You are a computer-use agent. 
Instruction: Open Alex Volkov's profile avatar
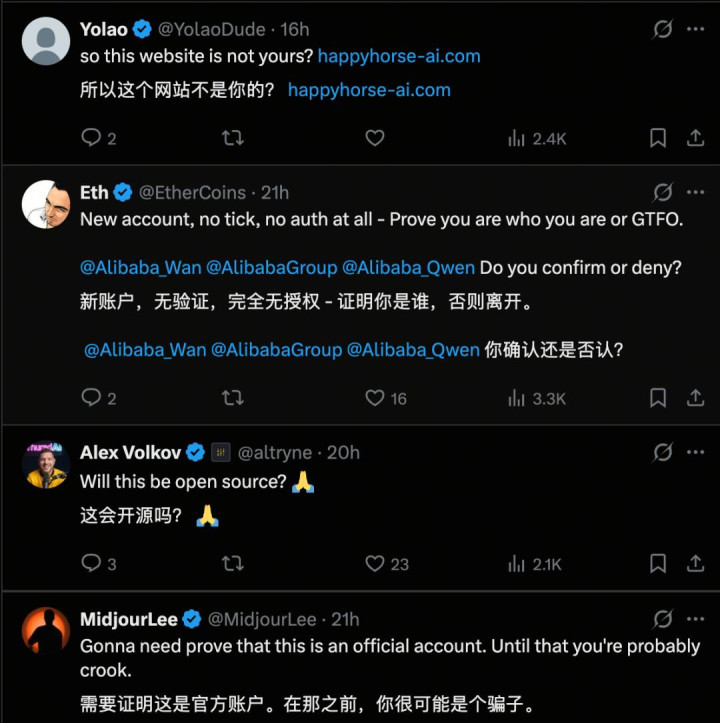pos(46,465)
